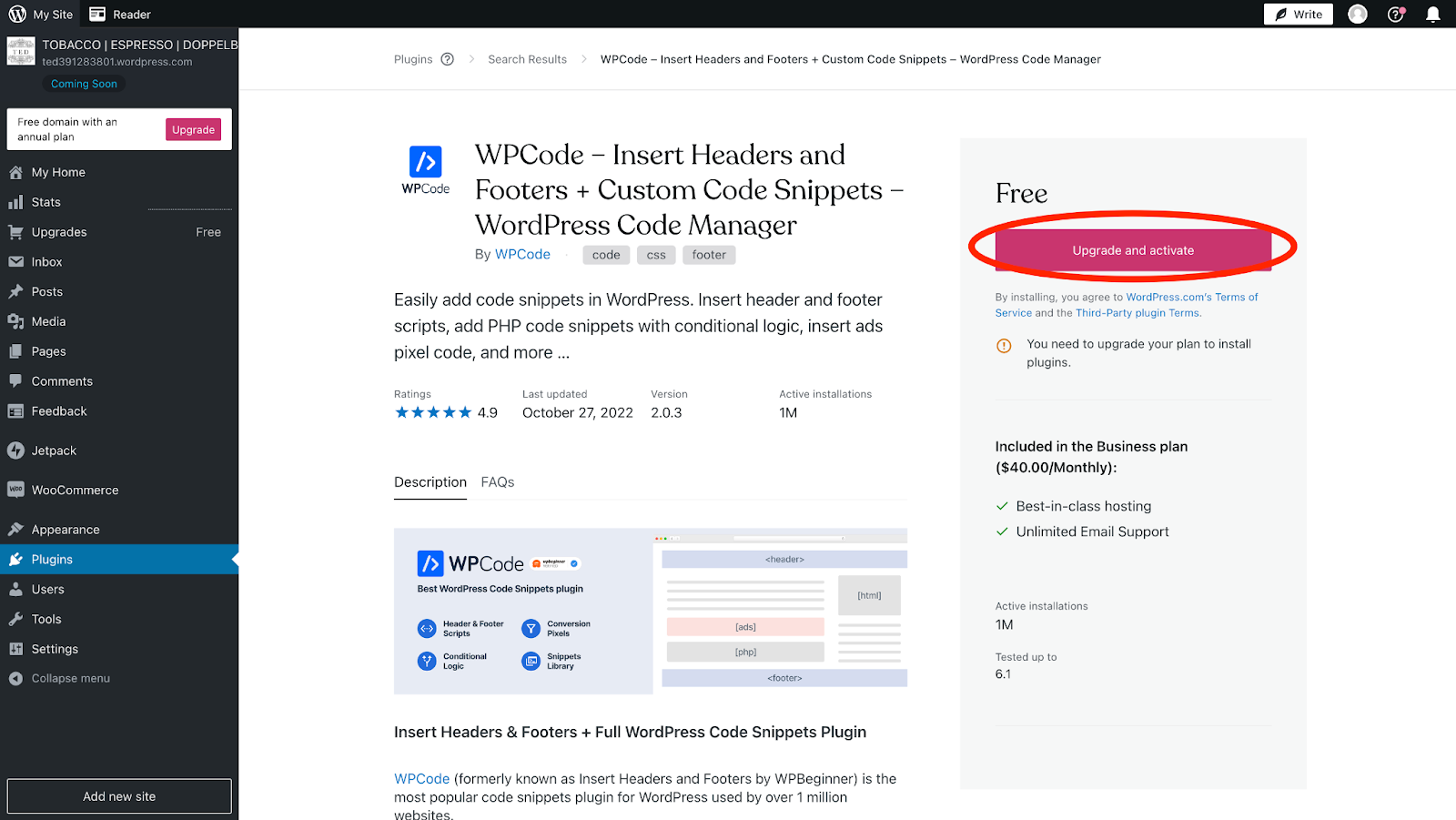Click the Stats bar chart icon
Viewport: 1456px width, 820px height.
(x=15, y=202)
